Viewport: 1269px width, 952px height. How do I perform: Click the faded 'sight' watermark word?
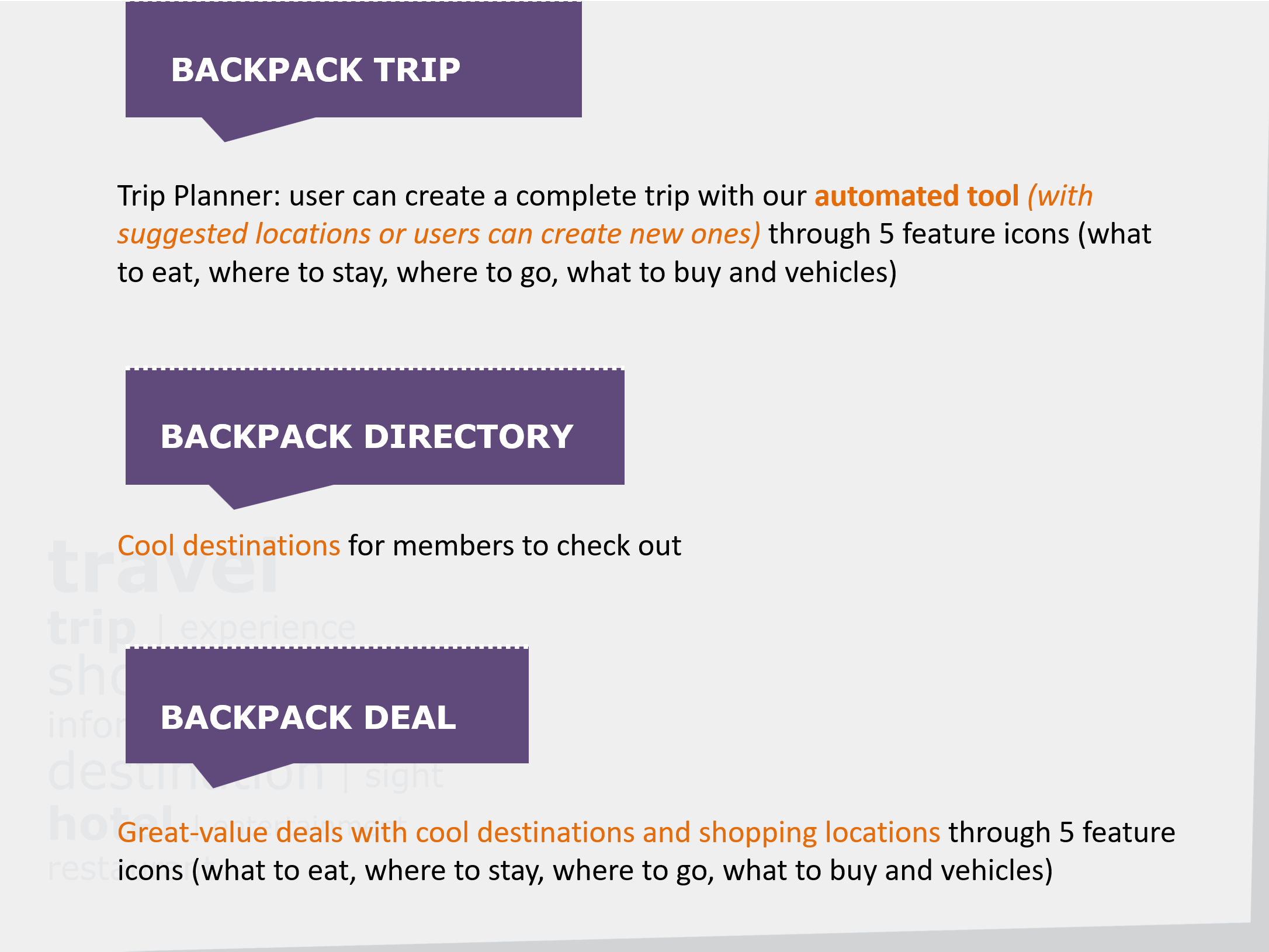click(x=404, y=777)
